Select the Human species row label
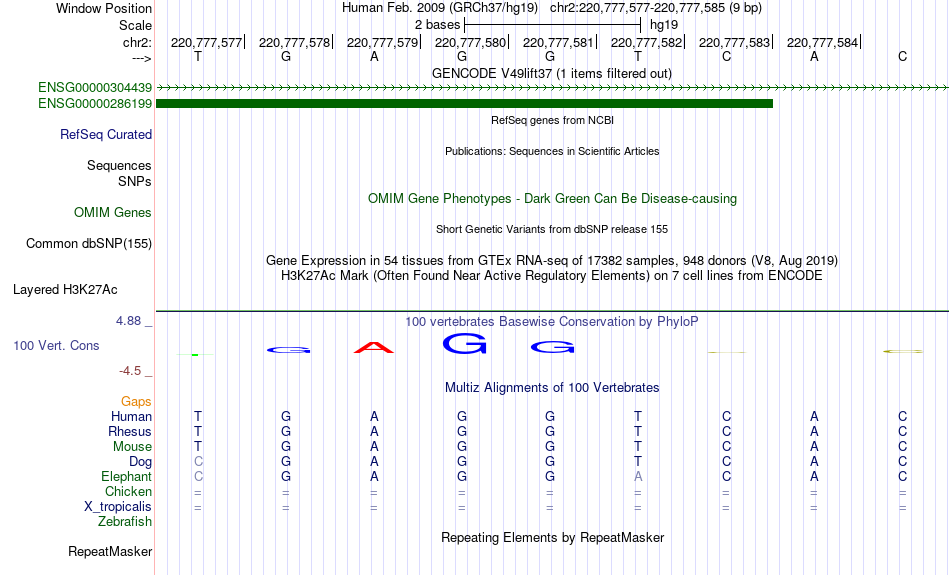The image size is (950, 575). [x=131, y=417]
